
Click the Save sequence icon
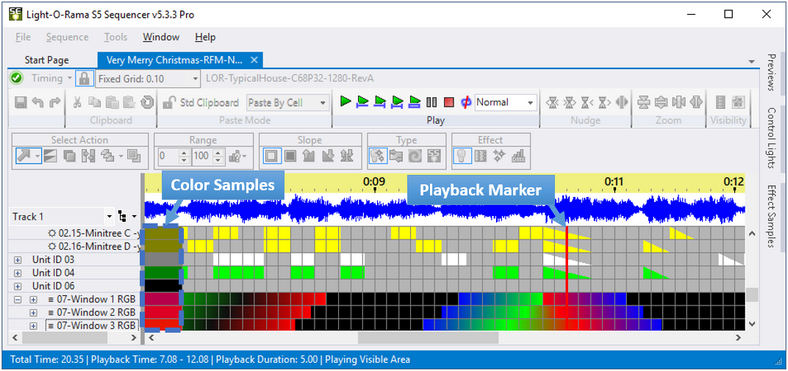(x=21, y=103)
